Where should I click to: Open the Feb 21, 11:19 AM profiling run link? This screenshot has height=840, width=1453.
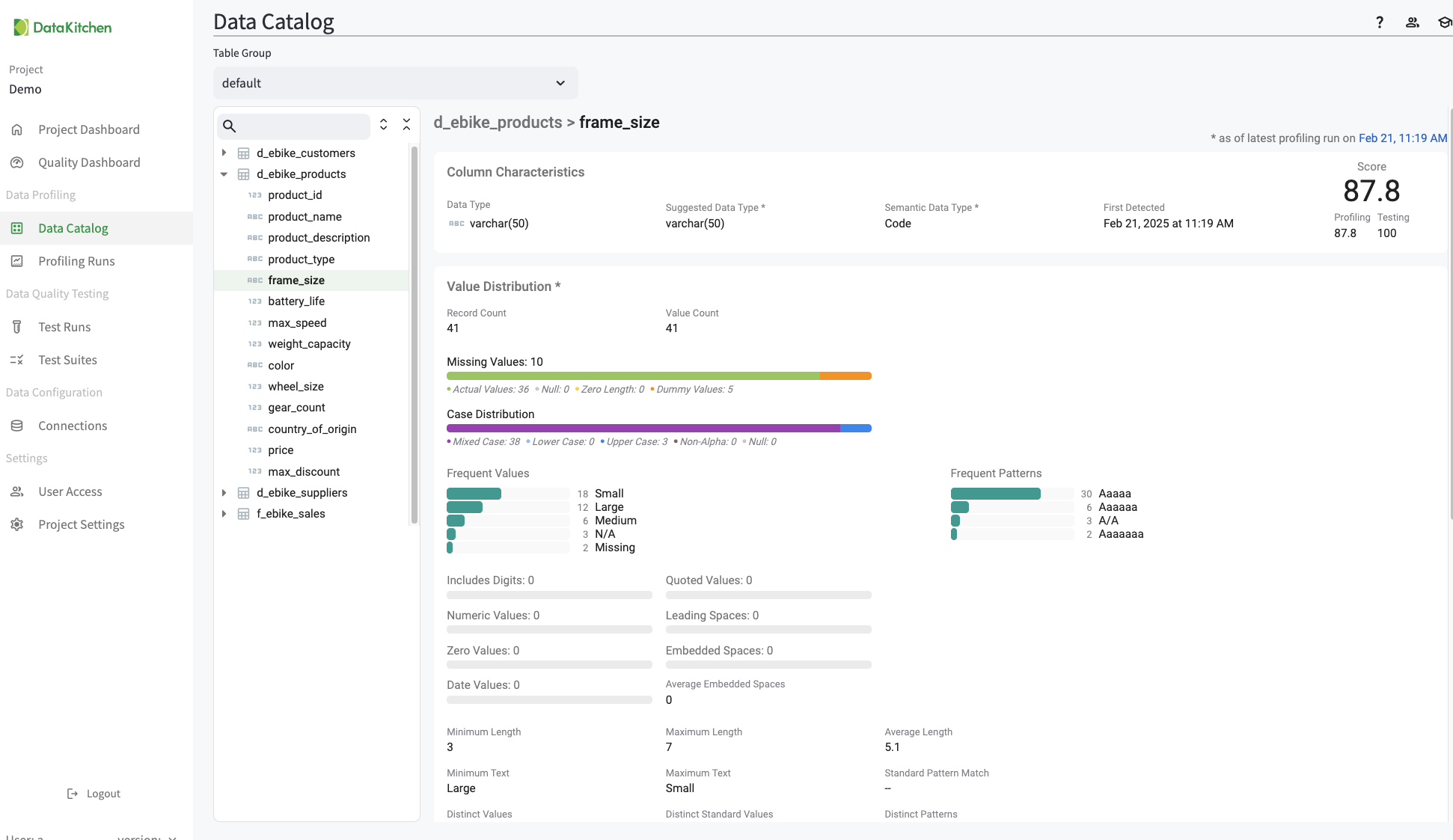click(x=1402, y=138)
